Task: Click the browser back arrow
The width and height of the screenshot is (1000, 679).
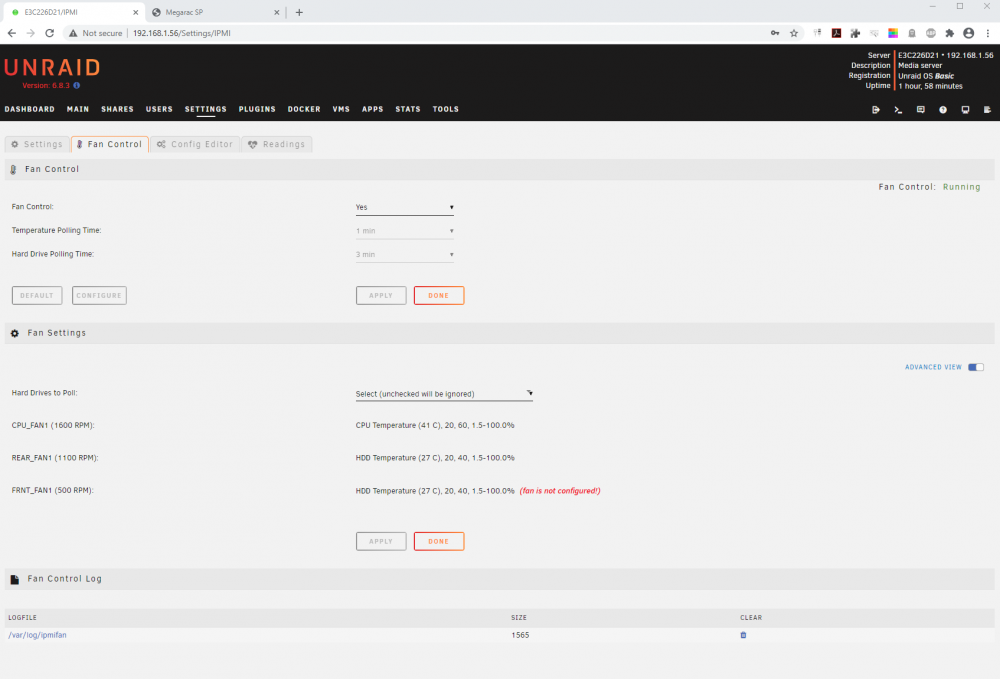Action: click(x=11, y=33)
